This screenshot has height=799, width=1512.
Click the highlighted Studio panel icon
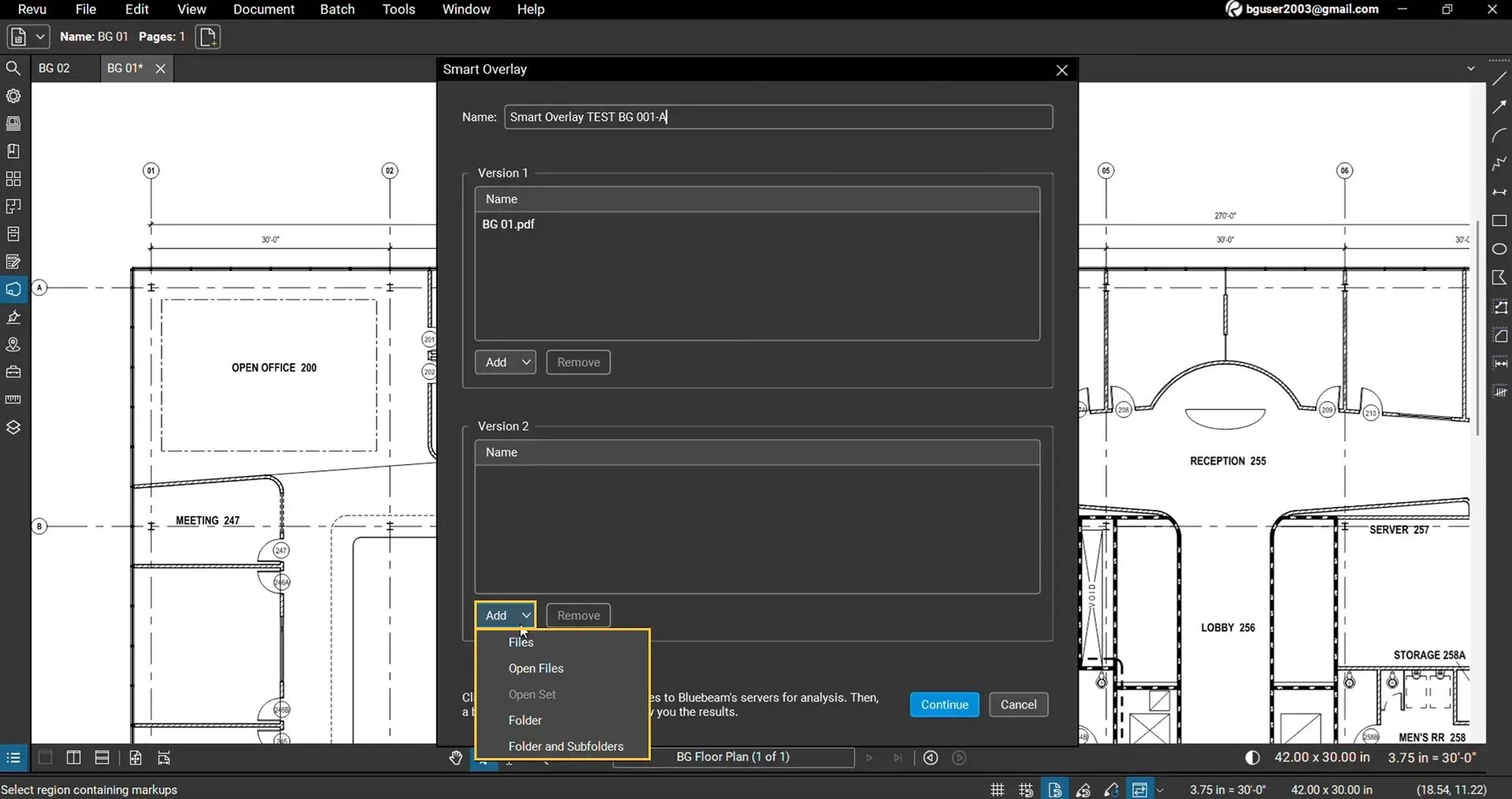(x=13, y=289)
